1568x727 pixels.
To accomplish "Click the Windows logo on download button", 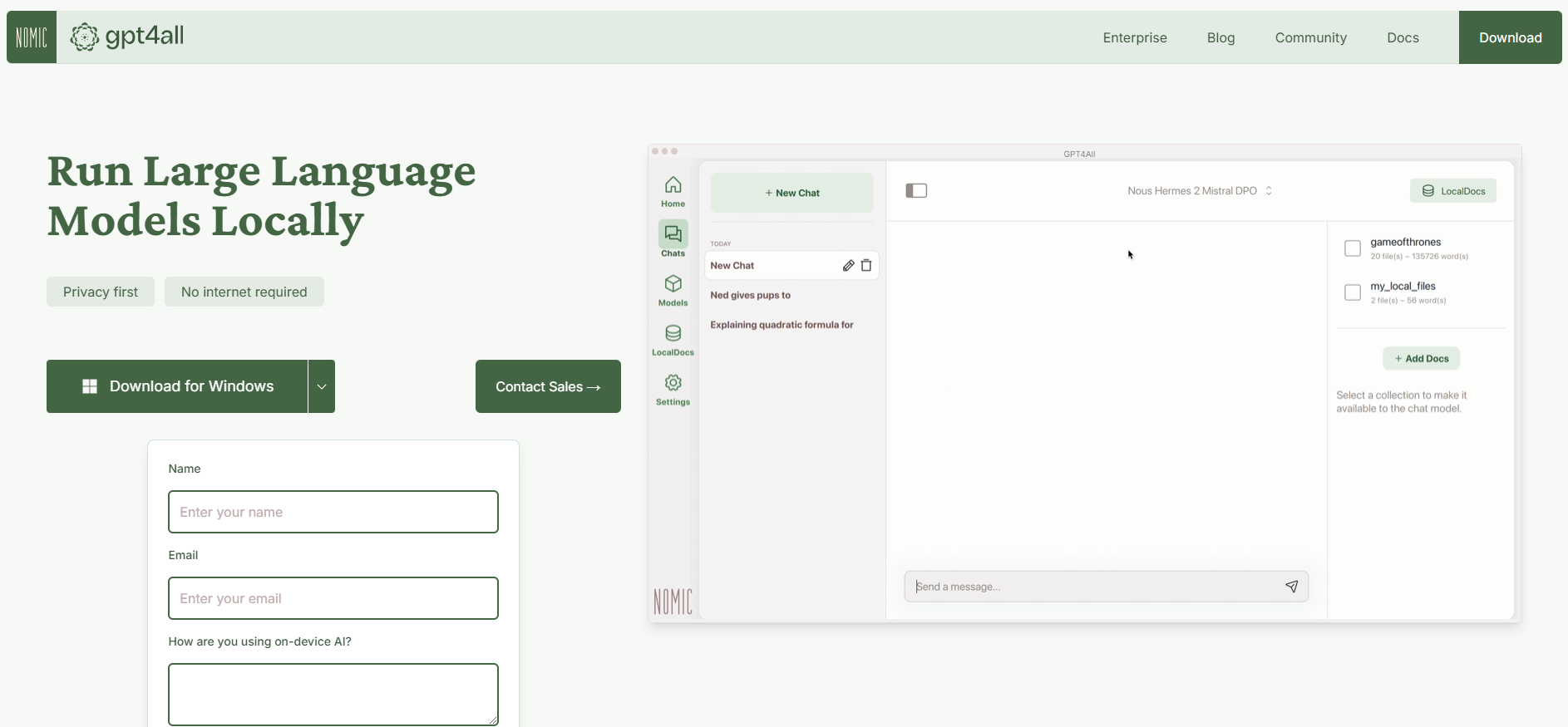I will coord(90,386).
